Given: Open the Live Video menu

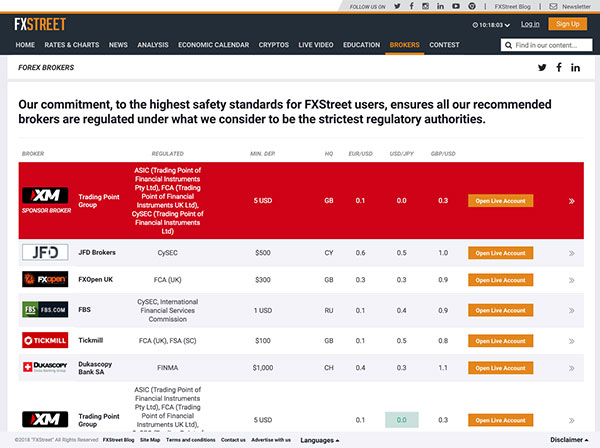Looking at the screenshot, I should pyautogui.click(x=316, y=45).
